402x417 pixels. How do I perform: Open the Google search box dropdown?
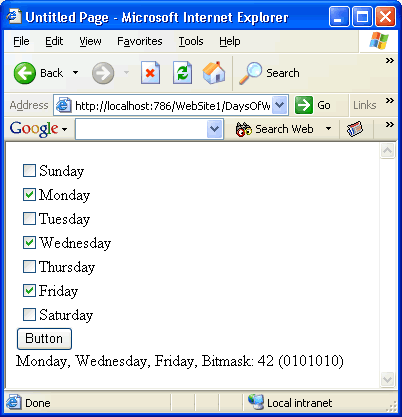pyautogui.click(x=215, y=129)
